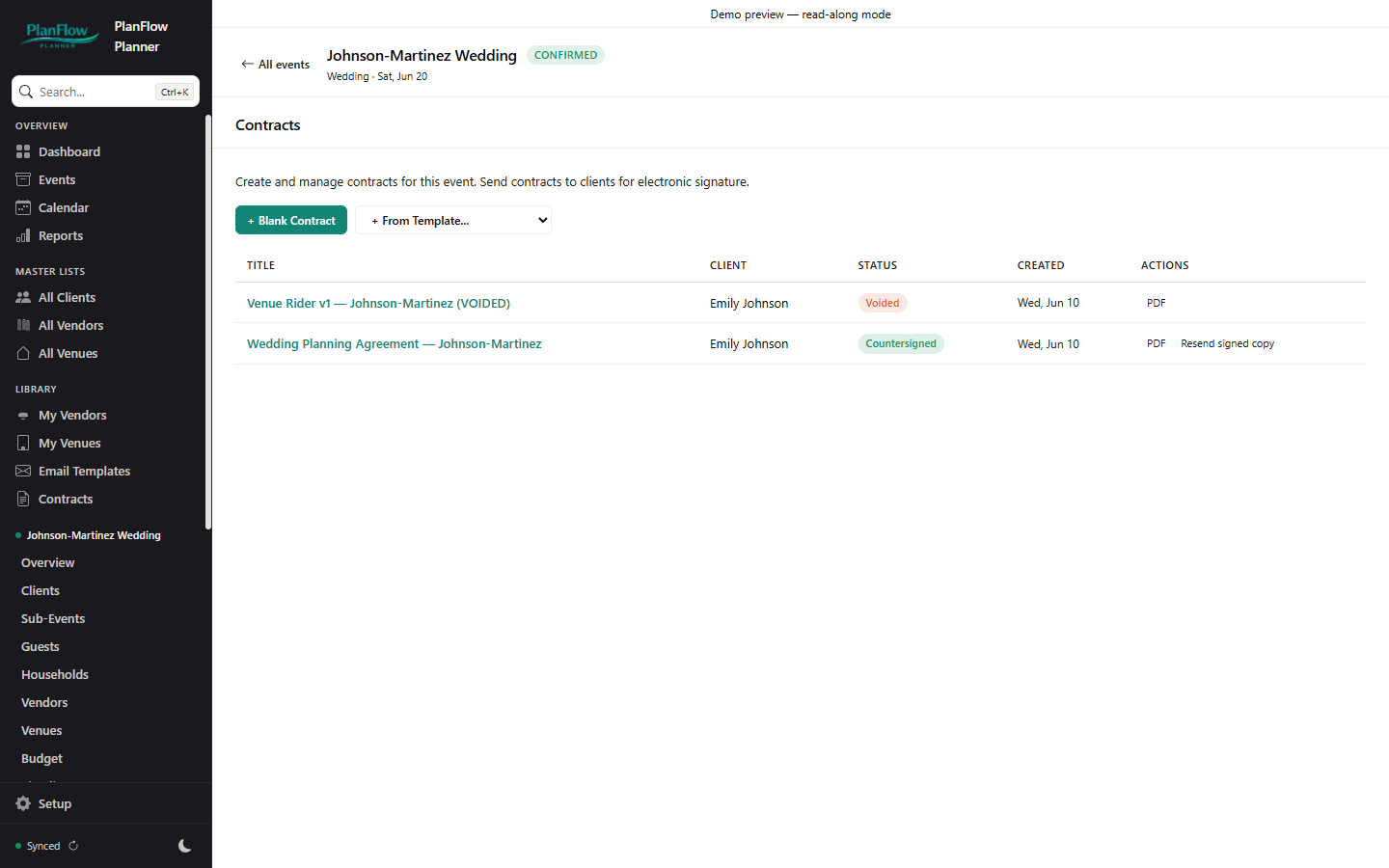Open Dashboard in the sidebar

coord(69,151)
